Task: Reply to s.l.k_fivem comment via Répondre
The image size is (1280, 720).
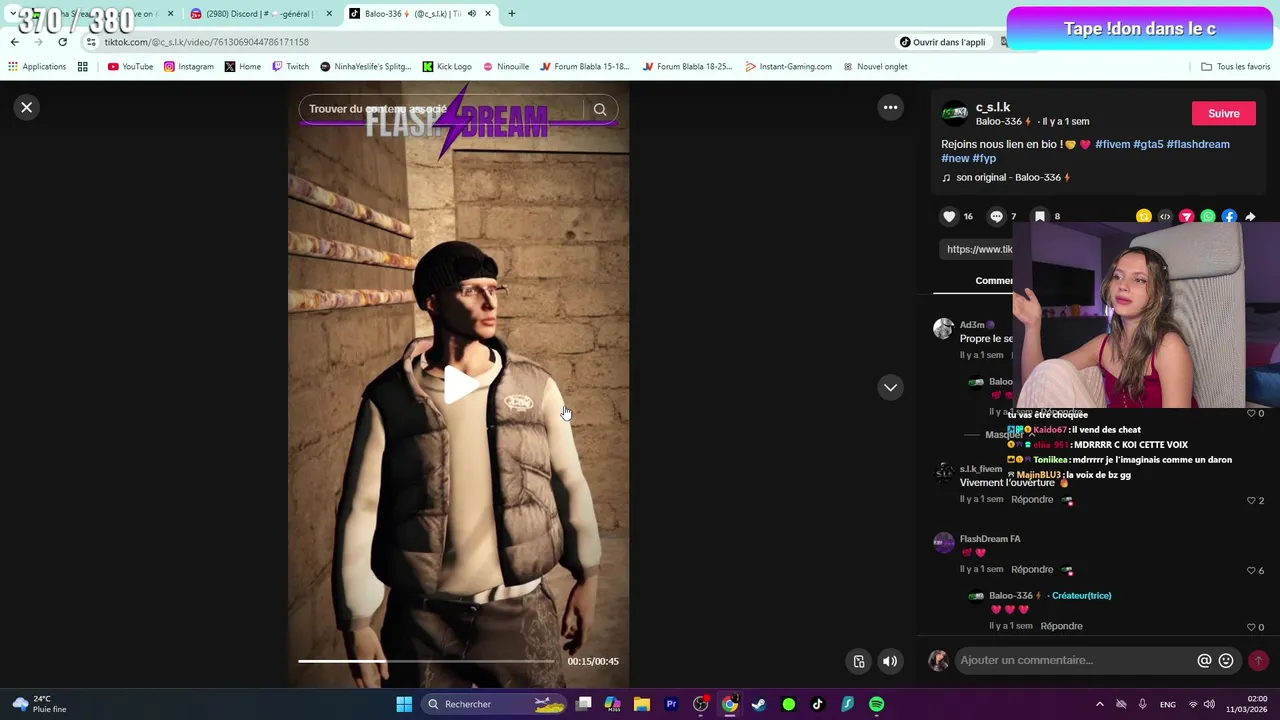Action: tap(1032, 499)
